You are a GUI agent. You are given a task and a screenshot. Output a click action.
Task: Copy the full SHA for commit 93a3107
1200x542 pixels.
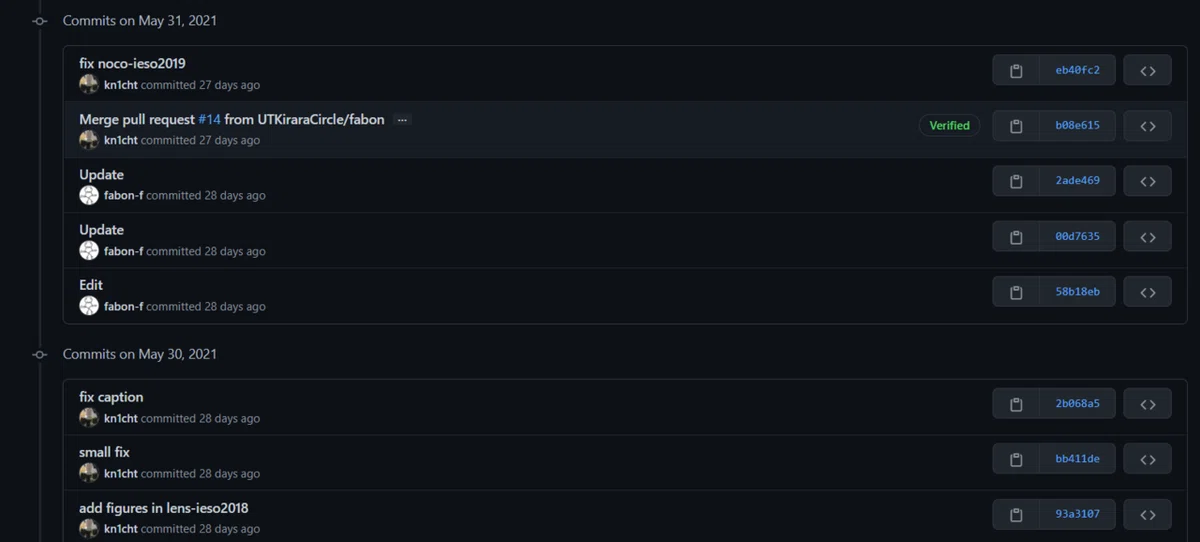point(1016,514)
